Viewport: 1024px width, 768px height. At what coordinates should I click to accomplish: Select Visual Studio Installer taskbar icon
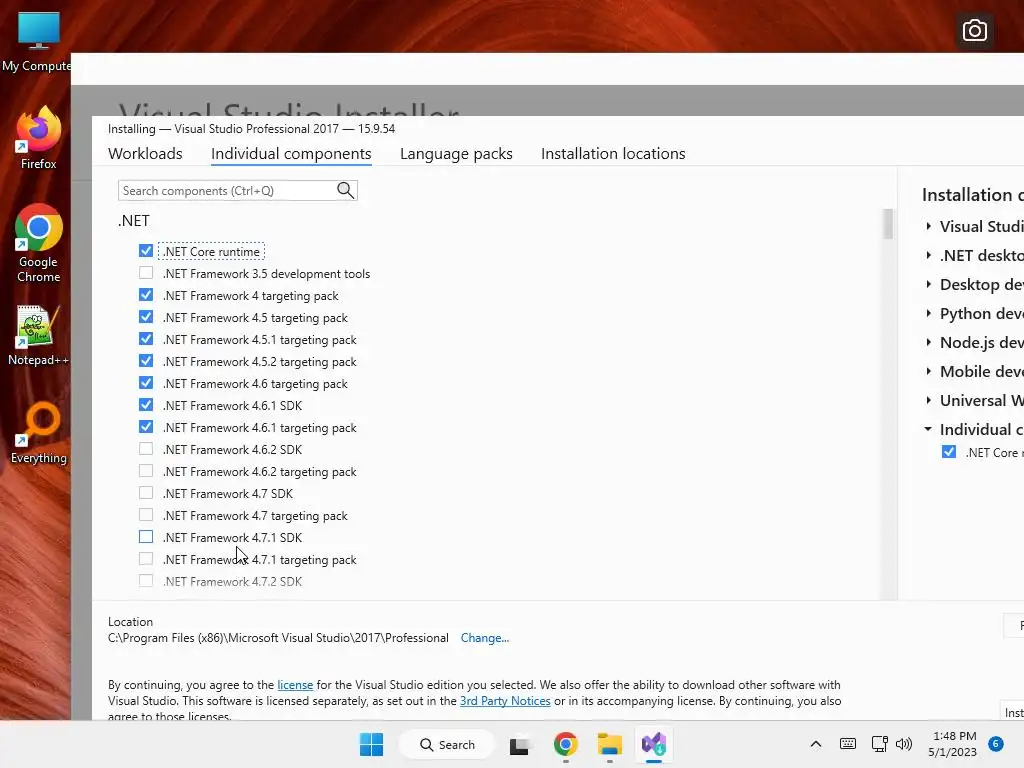654,744
